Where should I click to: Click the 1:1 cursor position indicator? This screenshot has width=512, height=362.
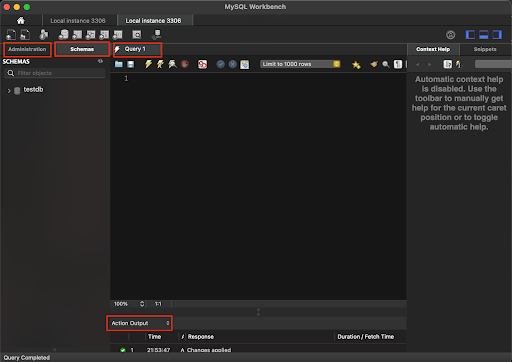(x=158, y=304)
